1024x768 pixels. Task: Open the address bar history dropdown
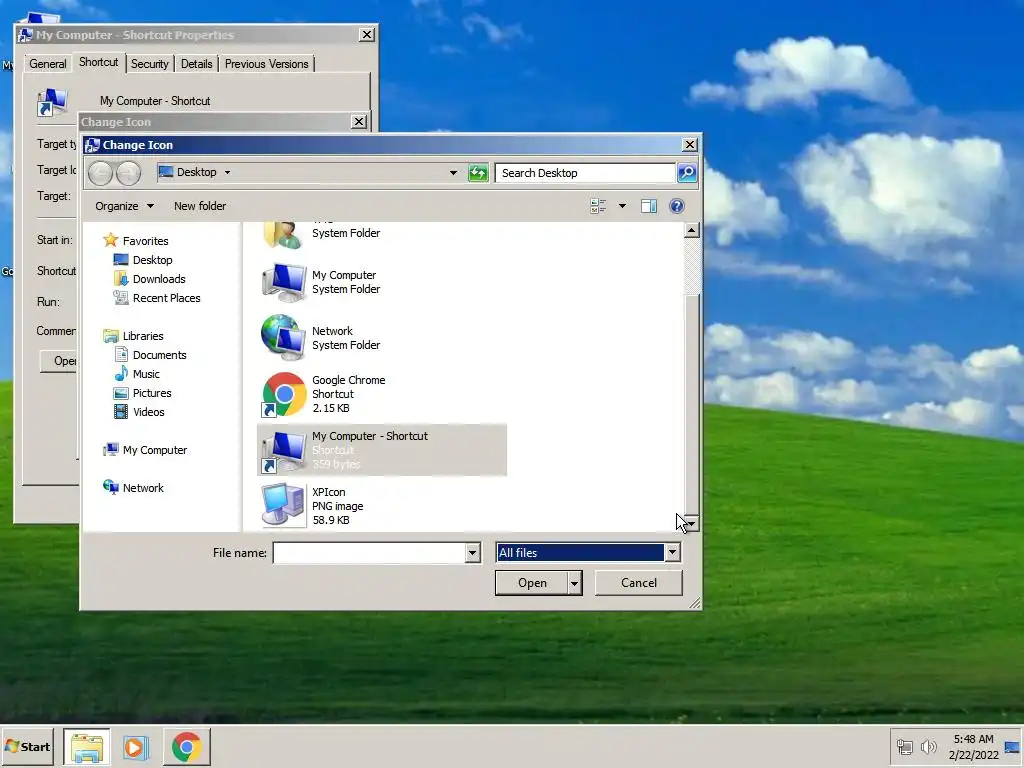[453, 172]
